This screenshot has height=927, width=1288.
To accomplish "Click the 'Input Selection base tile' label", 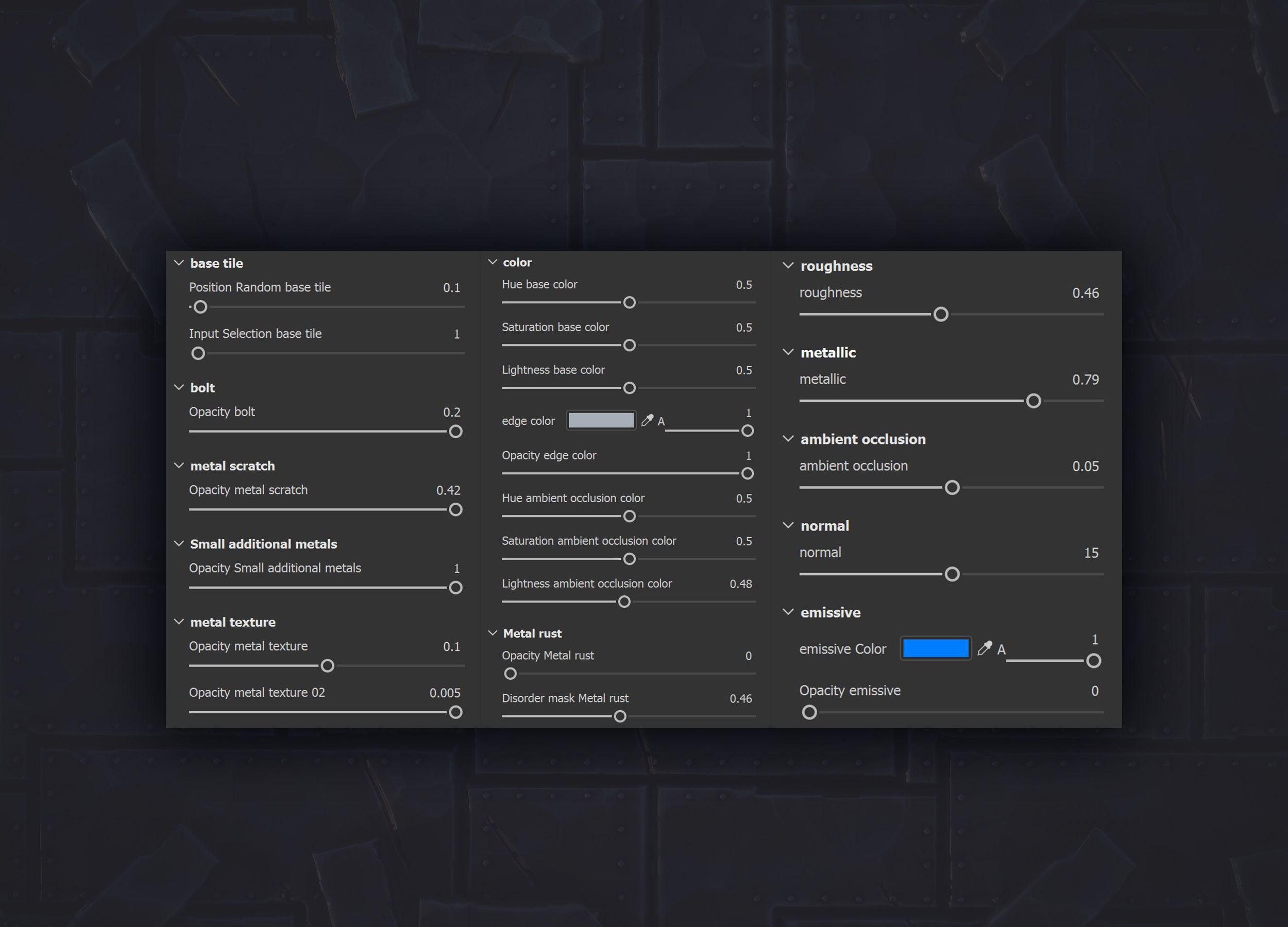I will pos(255,333).
